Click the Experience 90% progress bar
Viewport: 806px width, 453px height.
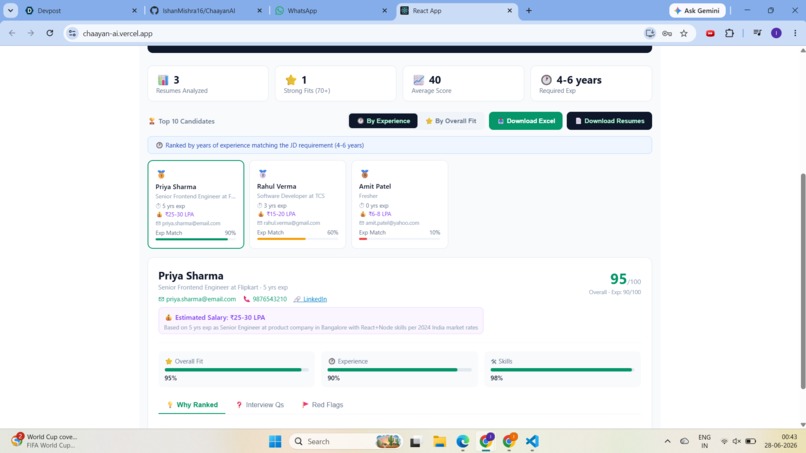click(399, 370)
